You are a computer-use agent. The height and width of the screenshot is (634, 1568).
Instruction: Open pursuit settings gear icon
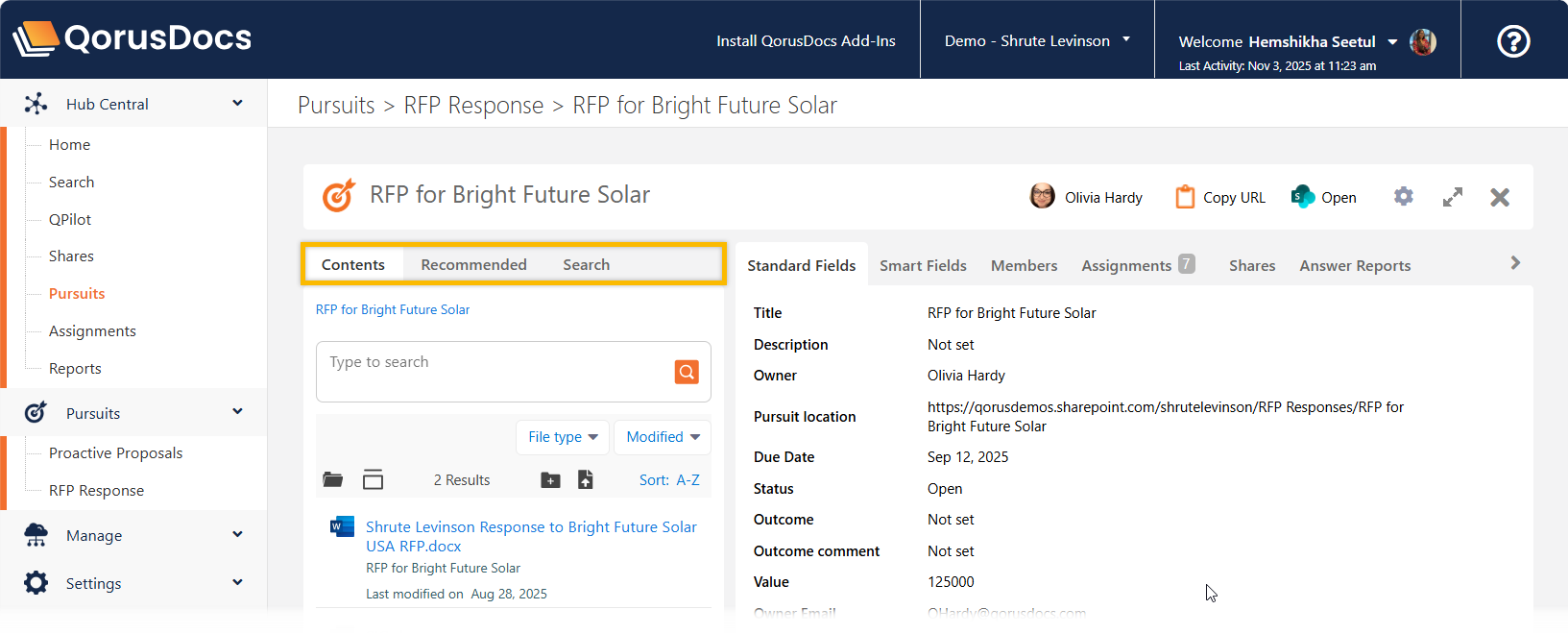click(x=1403, y=197)
